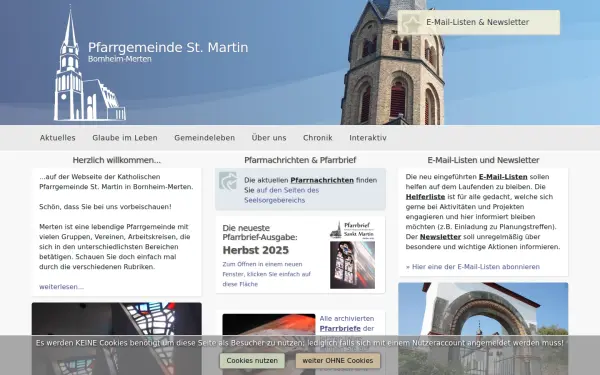Click the Cookies nutzen button
The image size is (600, 375).
(x=252, y=360)
